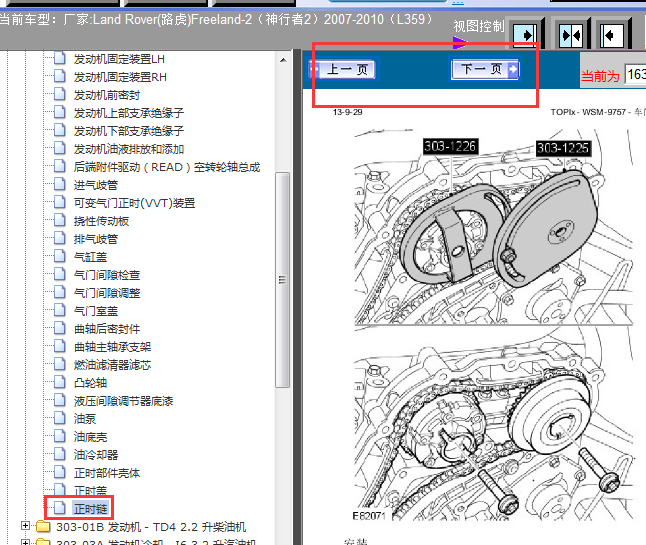
Task: Select 油冷却器 entry
Action: [x=96, y=455]
